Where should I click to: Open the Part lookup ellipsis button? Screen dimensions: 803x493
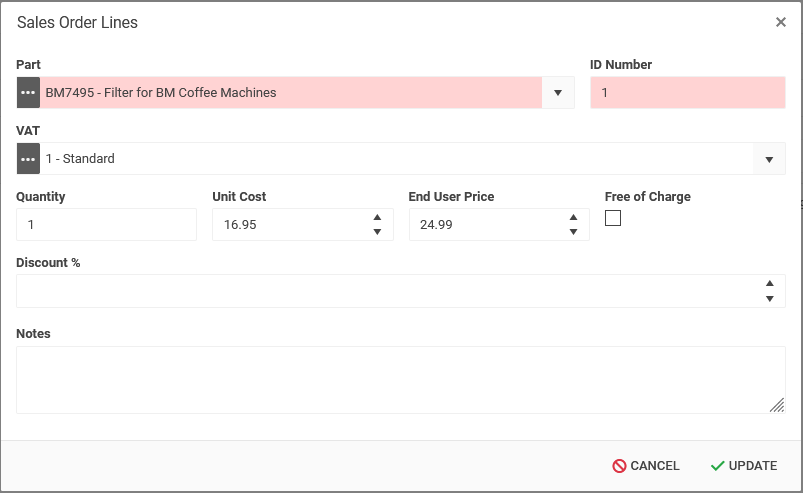[x=28, y=93]
